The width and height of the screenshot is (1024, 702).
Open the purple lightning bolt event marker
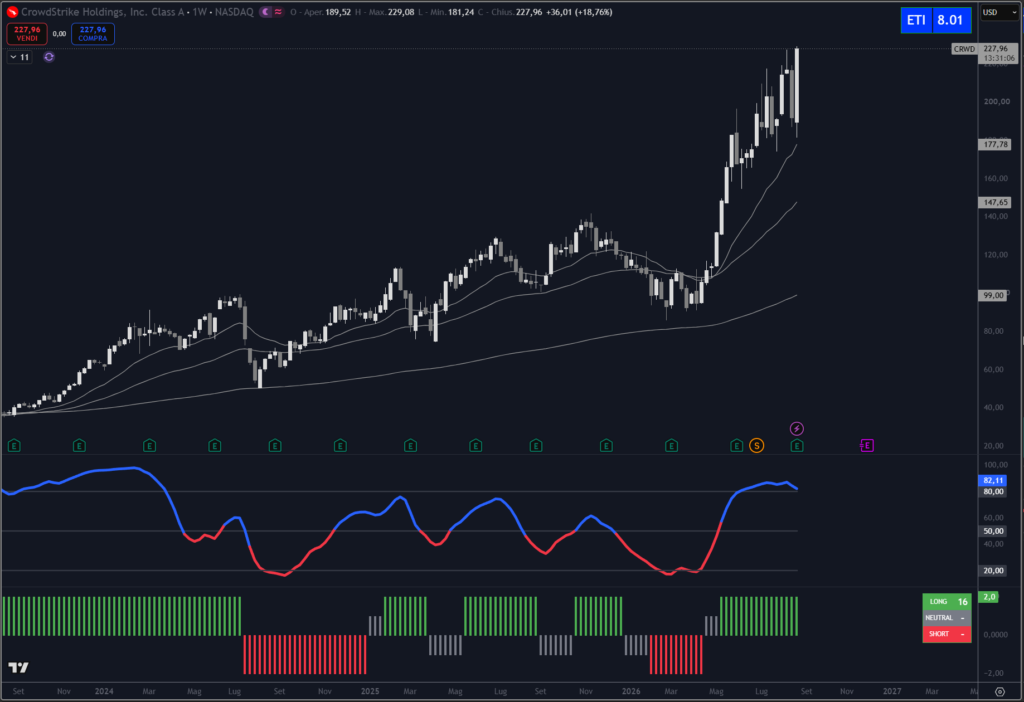coord(797,428)
